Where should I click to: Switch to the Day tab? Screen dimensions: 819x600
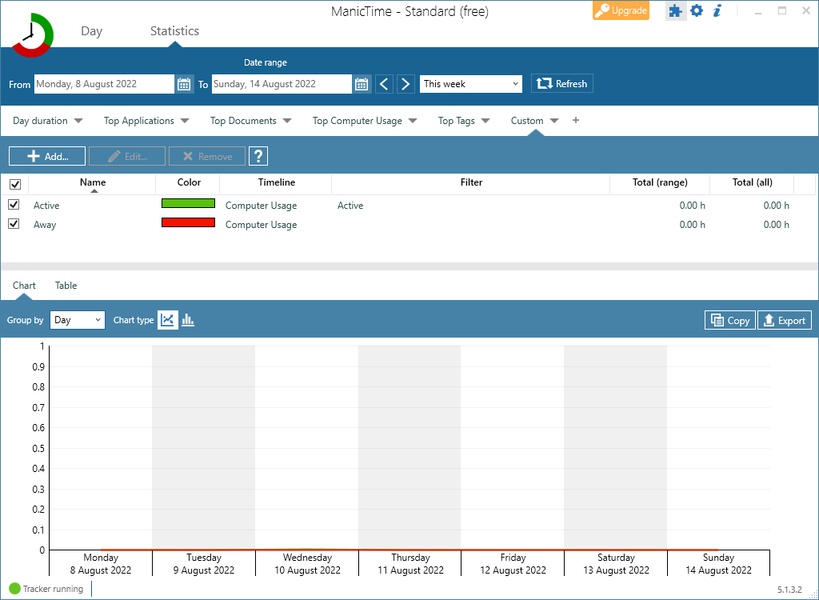91,31
